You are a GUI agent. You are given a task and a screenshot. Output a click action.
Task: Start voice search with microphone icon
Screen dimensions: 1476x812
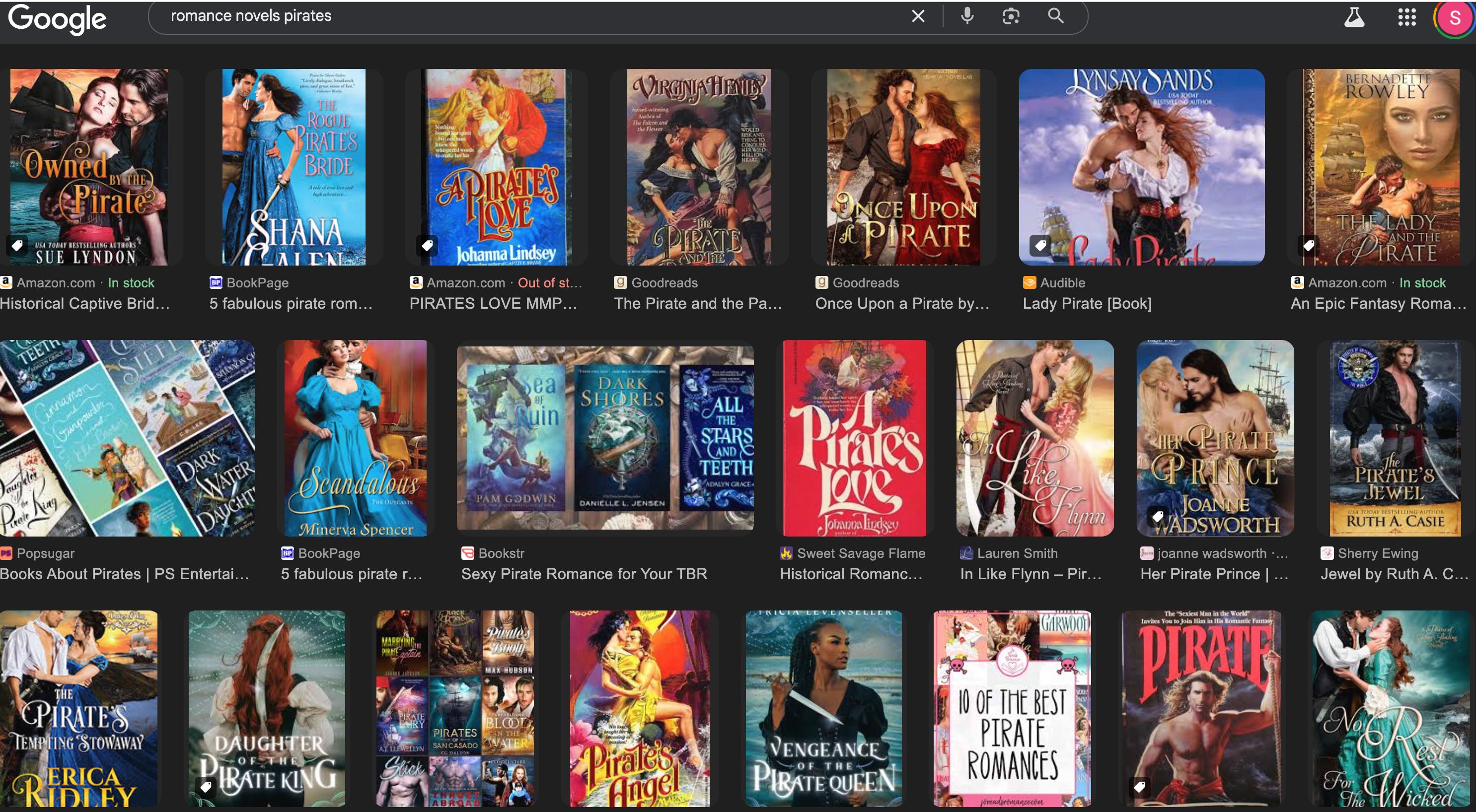967,16
